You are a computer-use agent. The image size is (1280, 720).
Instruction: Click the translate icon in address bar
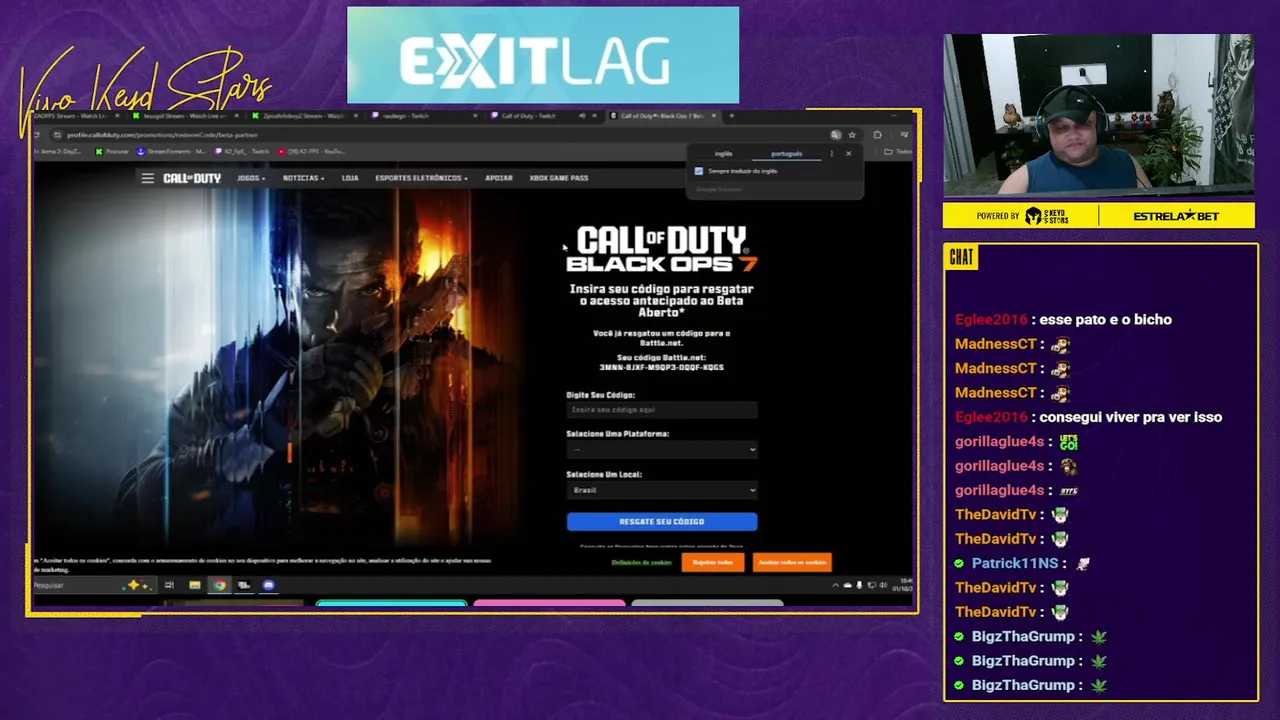836,135
